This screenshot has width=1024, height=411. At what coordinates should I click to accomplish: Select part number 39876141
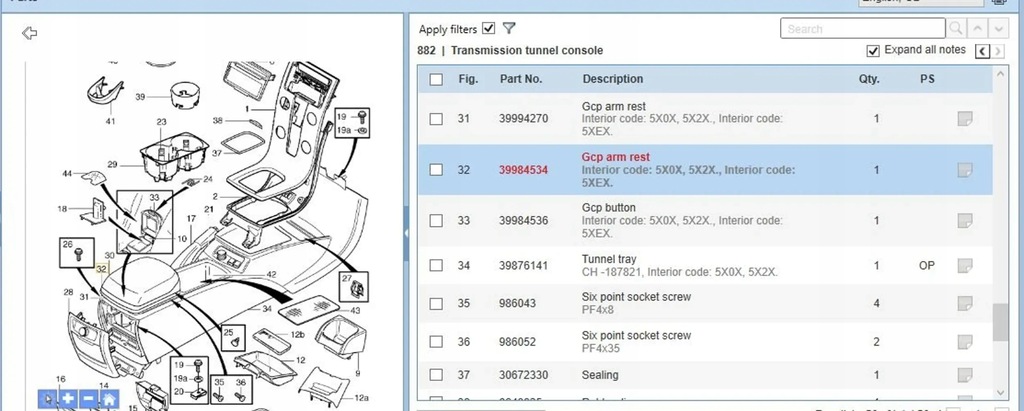523,266
